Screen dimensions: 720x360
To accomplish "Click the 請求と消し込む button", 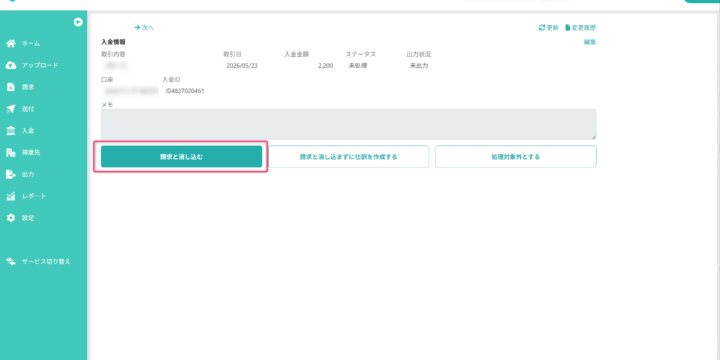I will click(181, 157).
